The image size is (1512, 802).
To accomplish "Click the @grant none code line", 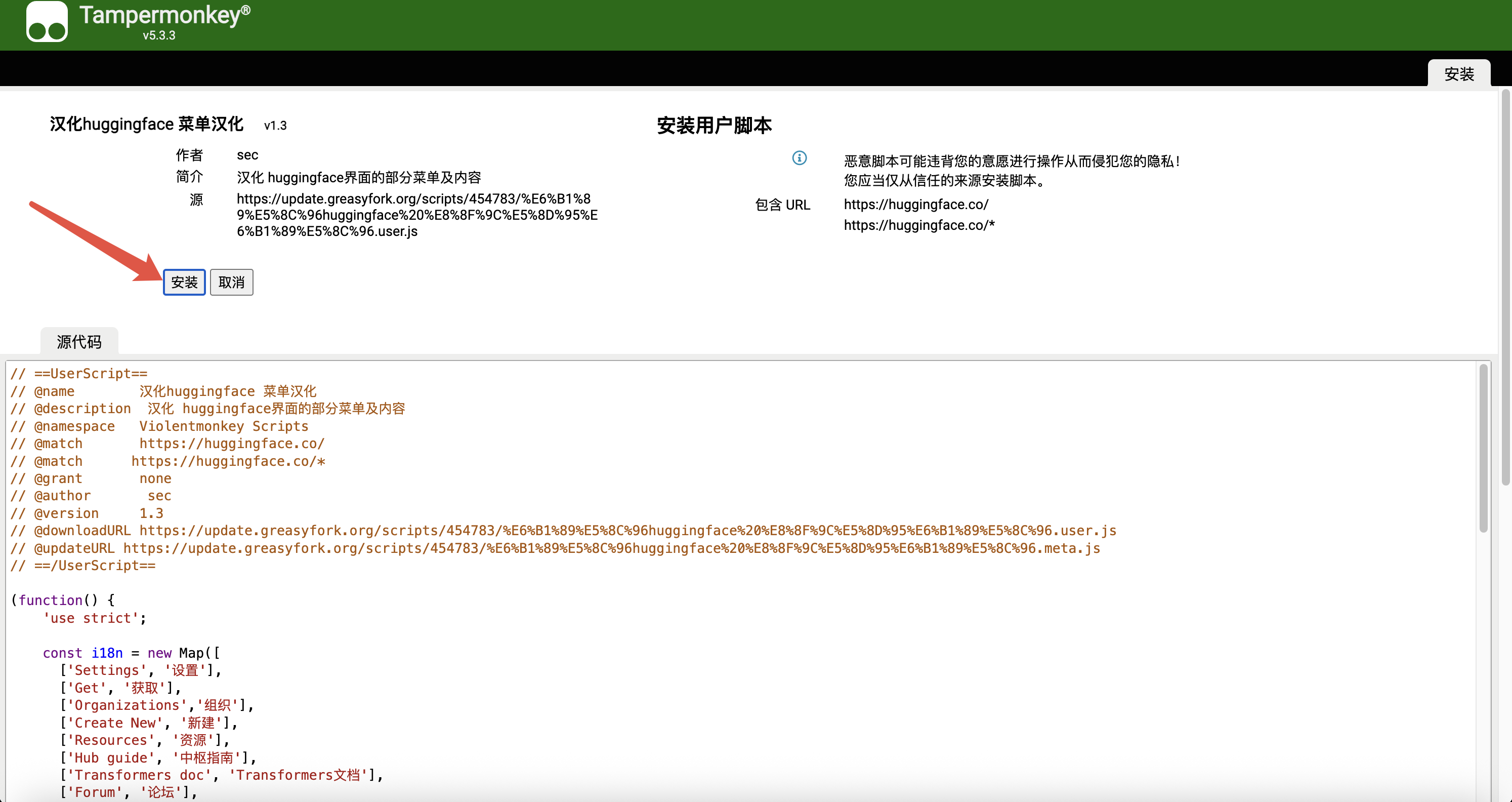I will point(91,478).
